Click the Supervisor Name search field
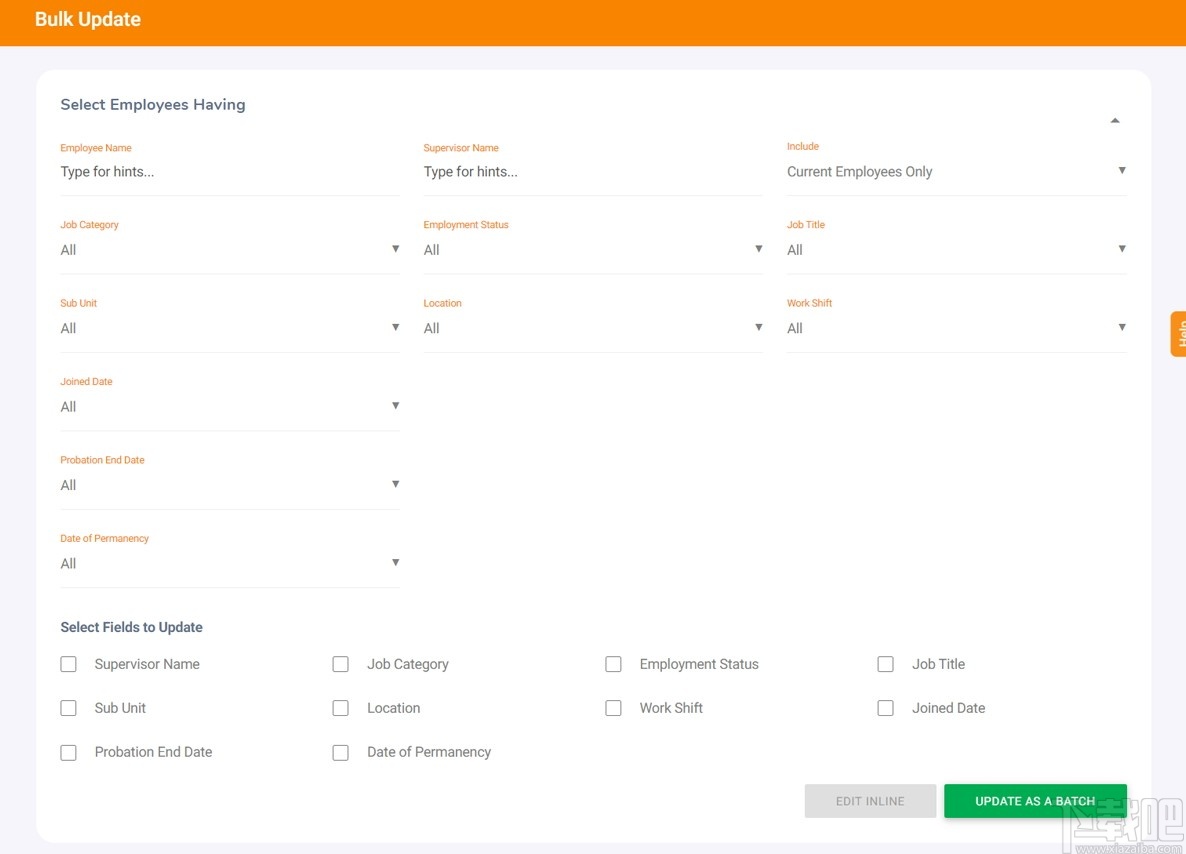Image resolution: width=1186 pixels, height=854 pixels. (x=592, y=172)
